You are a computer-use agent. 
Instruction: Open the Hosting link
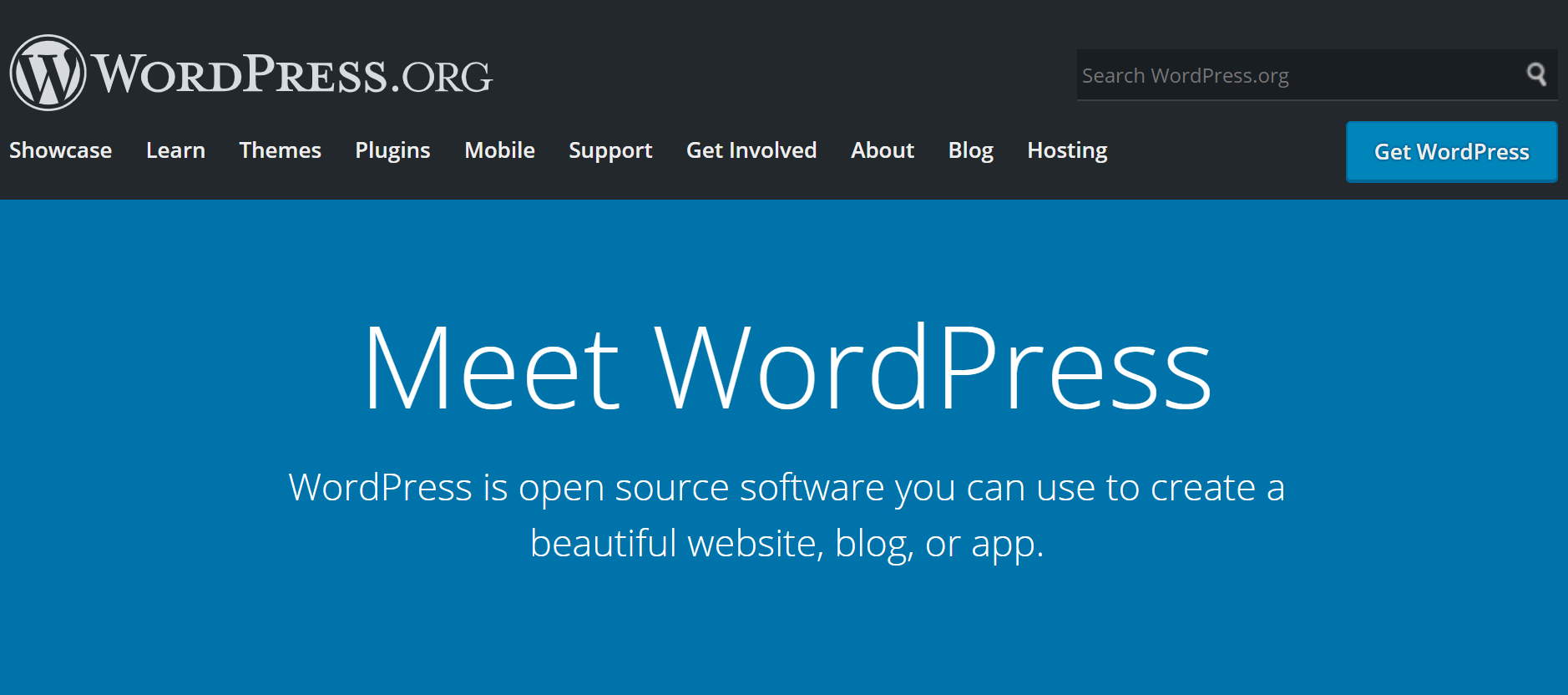click(1067, 151)
